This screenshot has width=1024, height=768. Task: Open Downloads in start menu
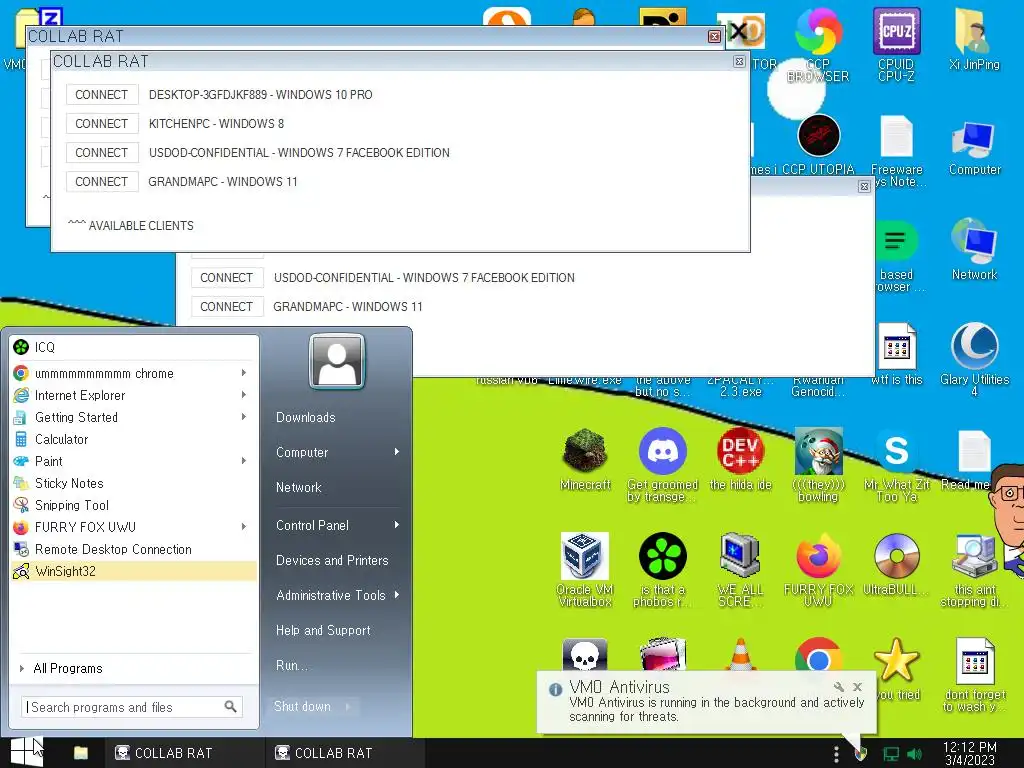pos(305,417)
